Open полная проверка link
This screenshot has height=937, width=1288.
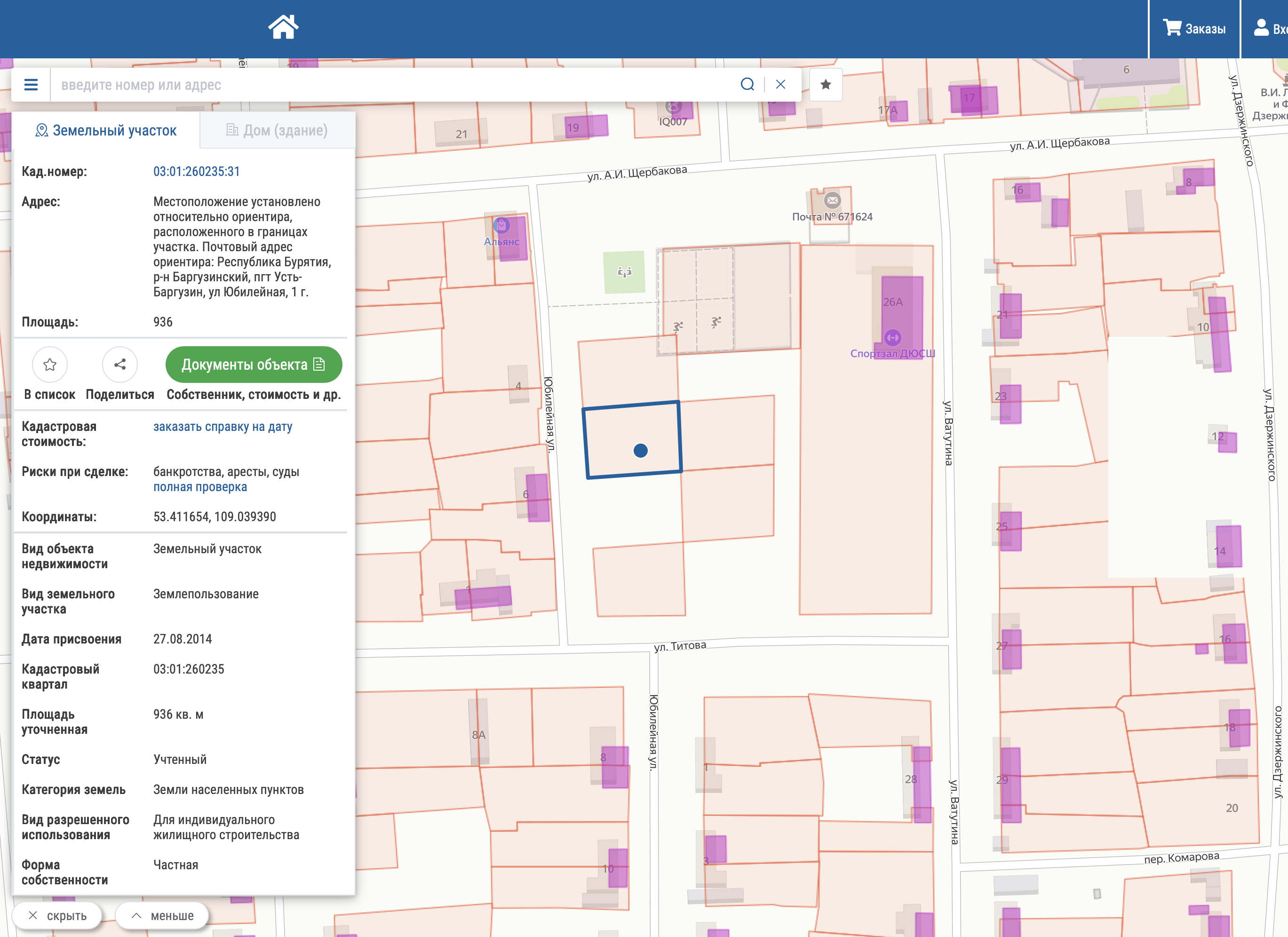coord(200,487)
